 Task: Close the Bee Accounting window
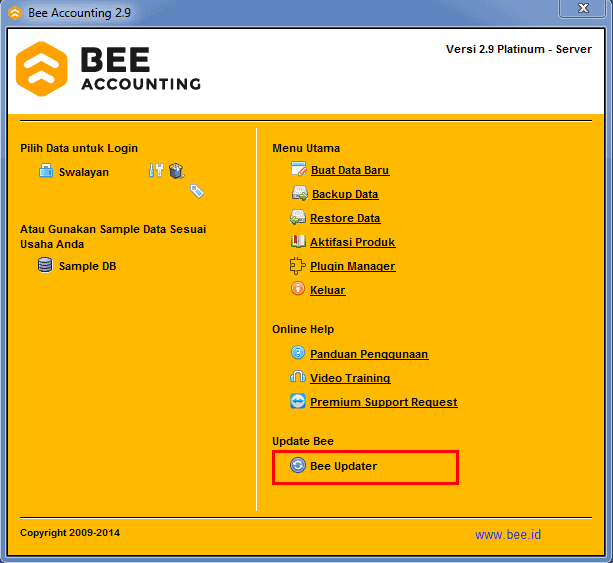click(583, 8)
